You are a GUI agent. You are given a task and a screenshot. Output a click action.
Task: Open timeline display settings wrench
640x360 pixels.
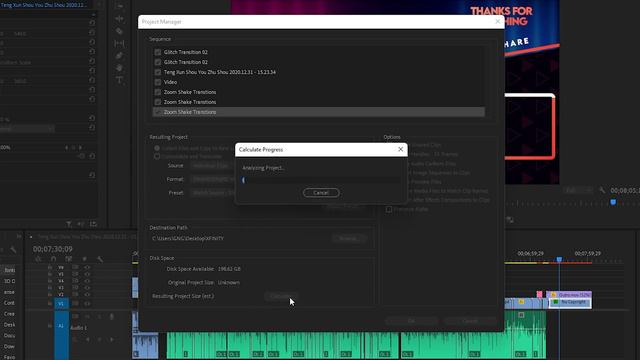[100, 259]
